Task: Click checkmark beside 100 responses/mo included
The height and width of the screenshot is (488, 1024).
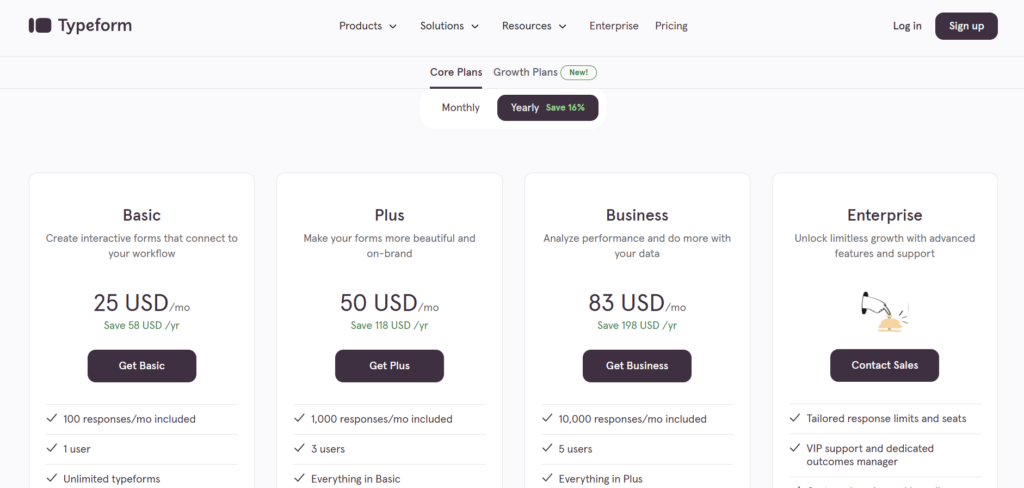Action: pyautogui.click(x=52, y=418)
